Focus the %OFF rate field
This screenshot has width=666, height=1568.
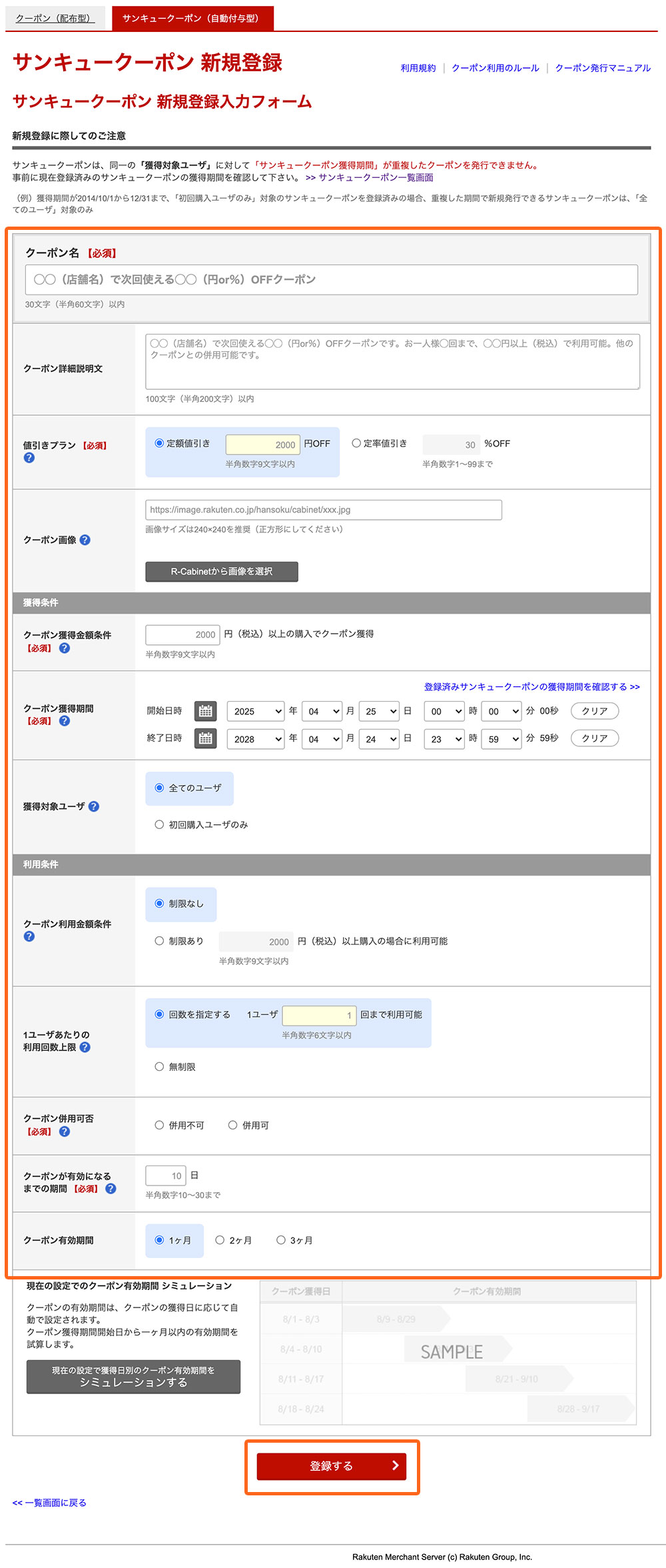pyautogui.click(x=451, y=444)
